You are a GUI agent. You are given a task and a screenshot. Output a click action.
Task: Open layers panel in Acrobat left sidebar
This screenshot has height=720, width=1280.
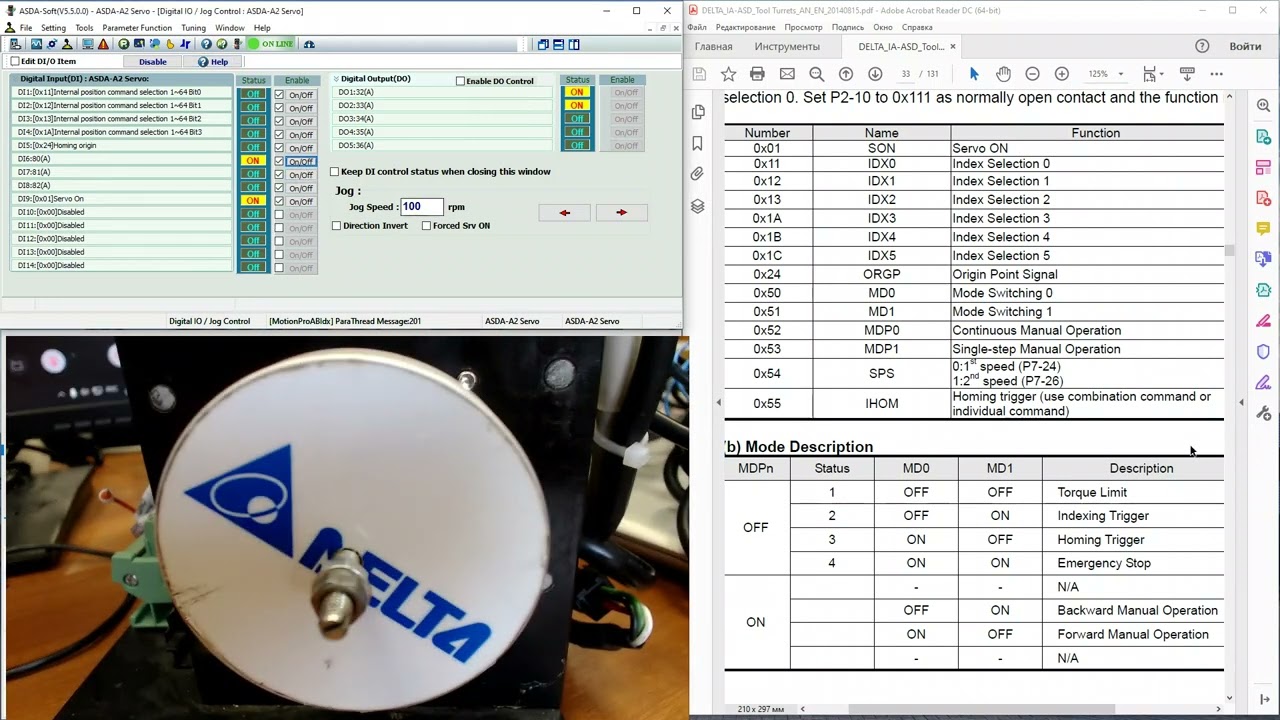pyautogui.click(x=698, y=206)
